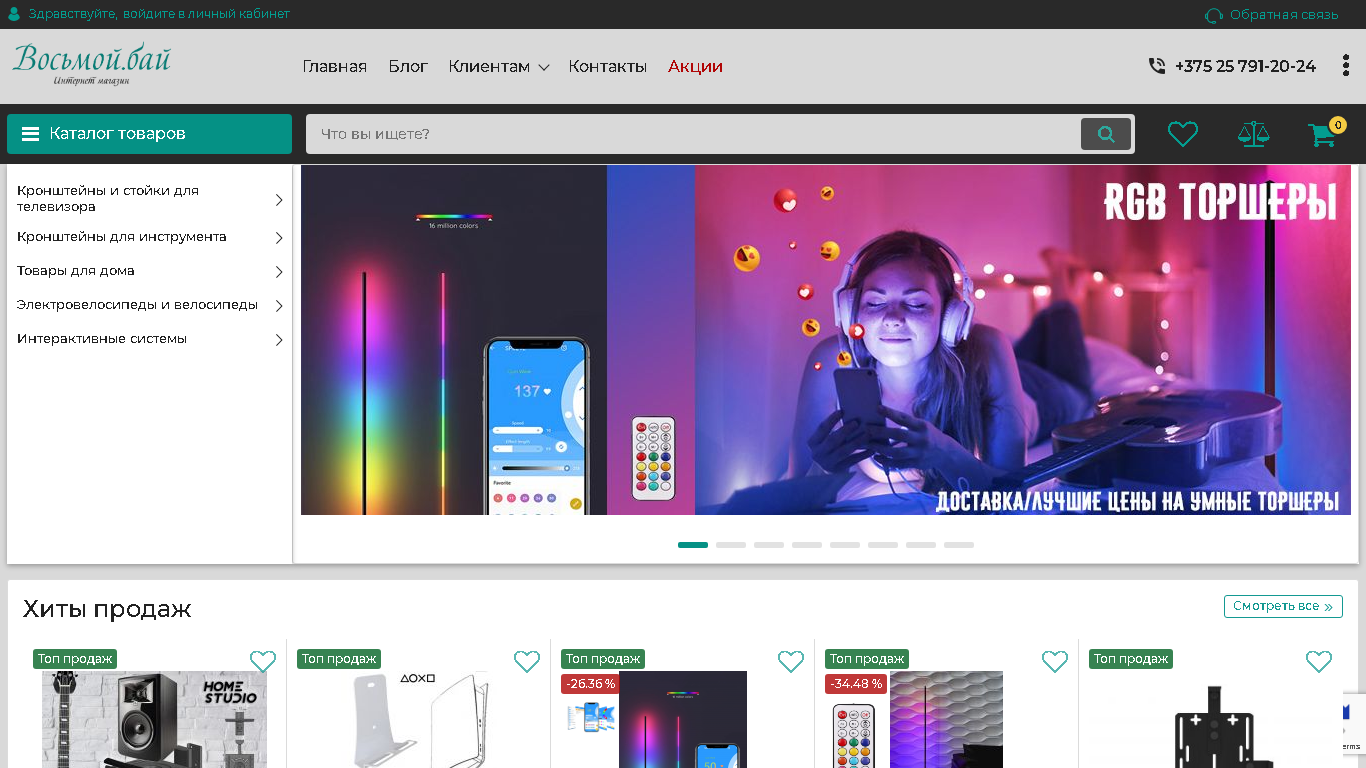1366x768 pixels.
Task: Open the Главная menu item
Action: click(335, 66)
